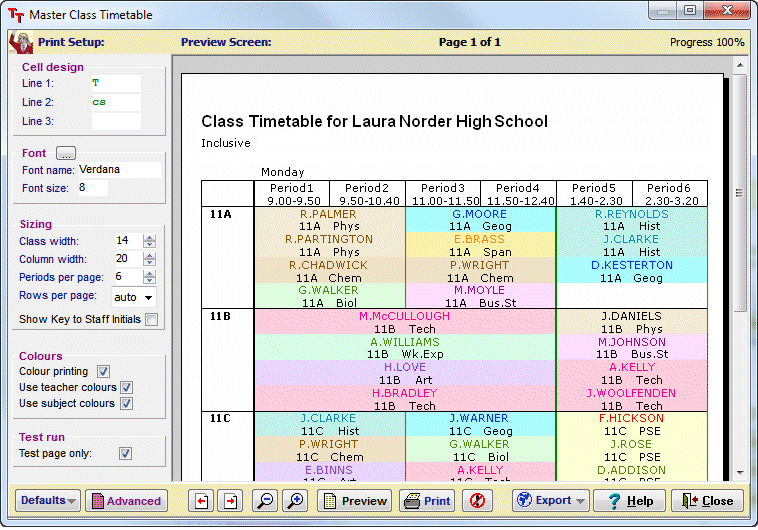Click the Font size field

pos(93,188)
